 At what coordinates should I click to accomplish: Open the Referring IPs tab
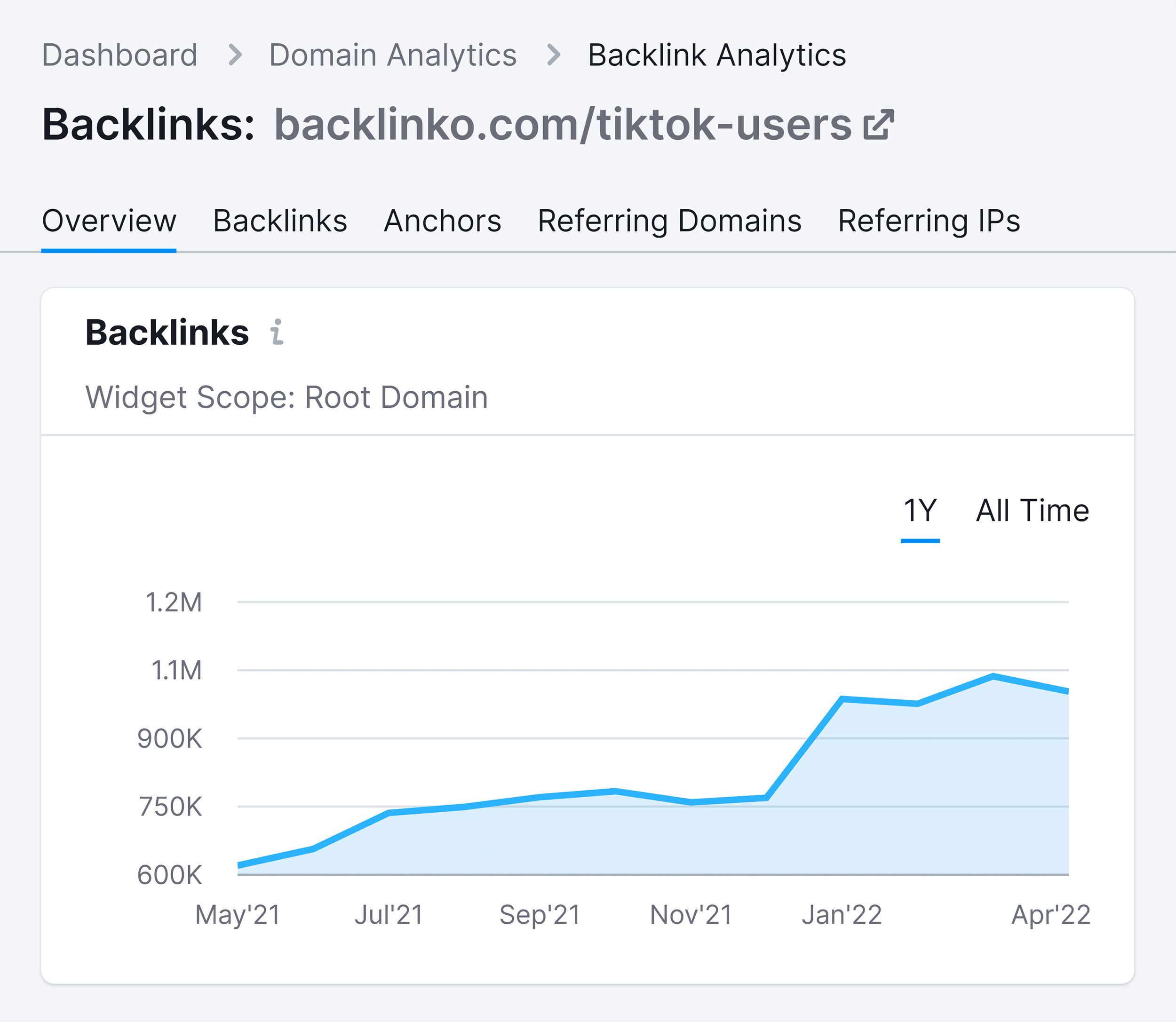(x=929, y=221)
